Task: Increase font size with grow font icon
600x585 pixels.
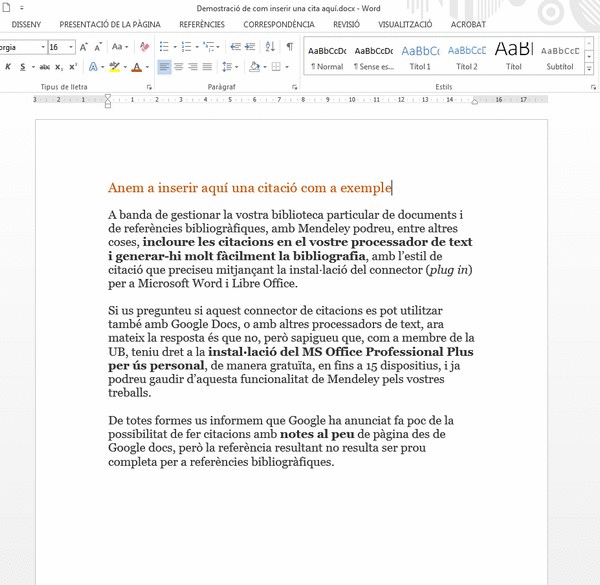Action: pos(84,47)
